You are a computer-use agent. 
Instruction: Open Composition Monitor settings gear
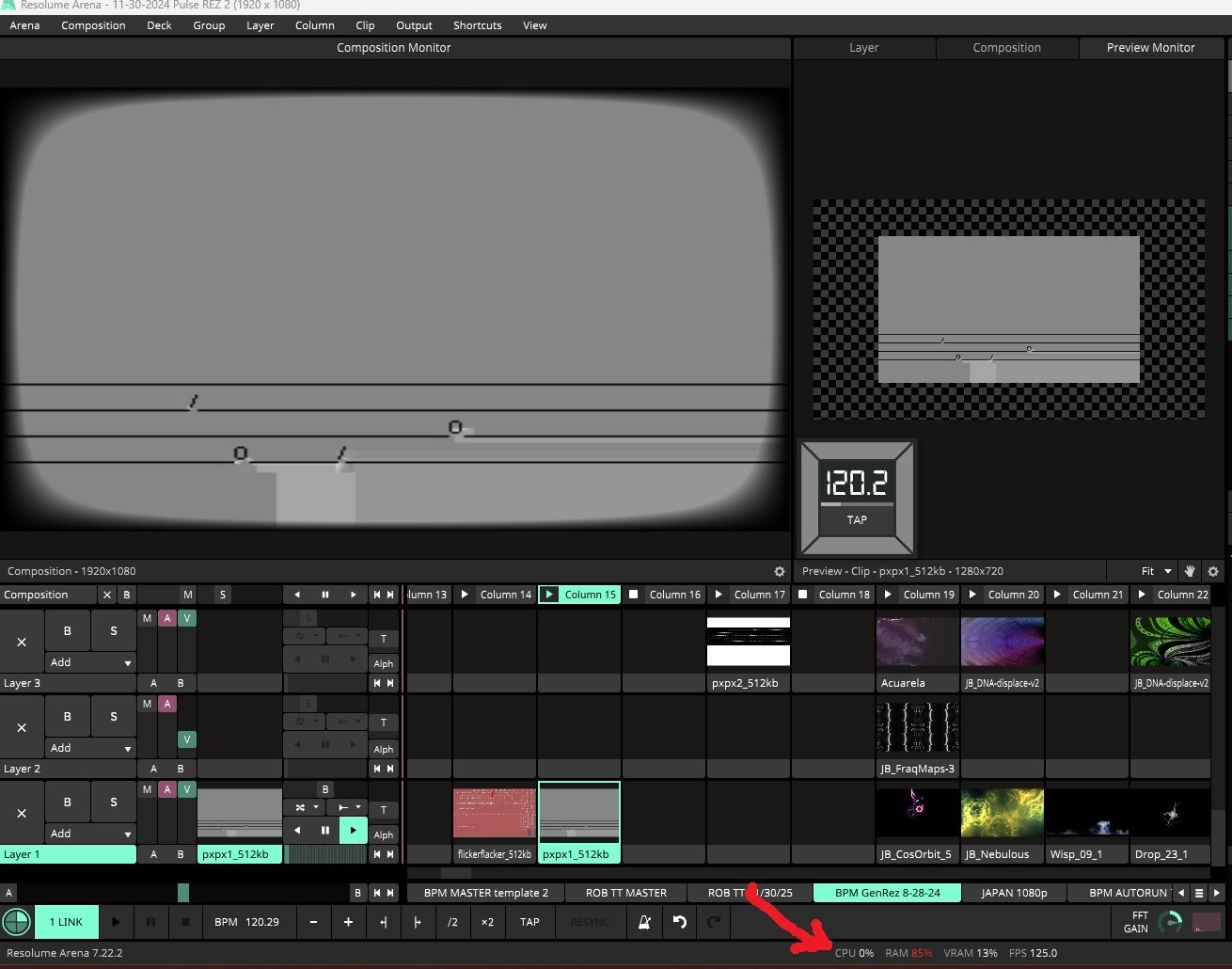tap(779, 571)
